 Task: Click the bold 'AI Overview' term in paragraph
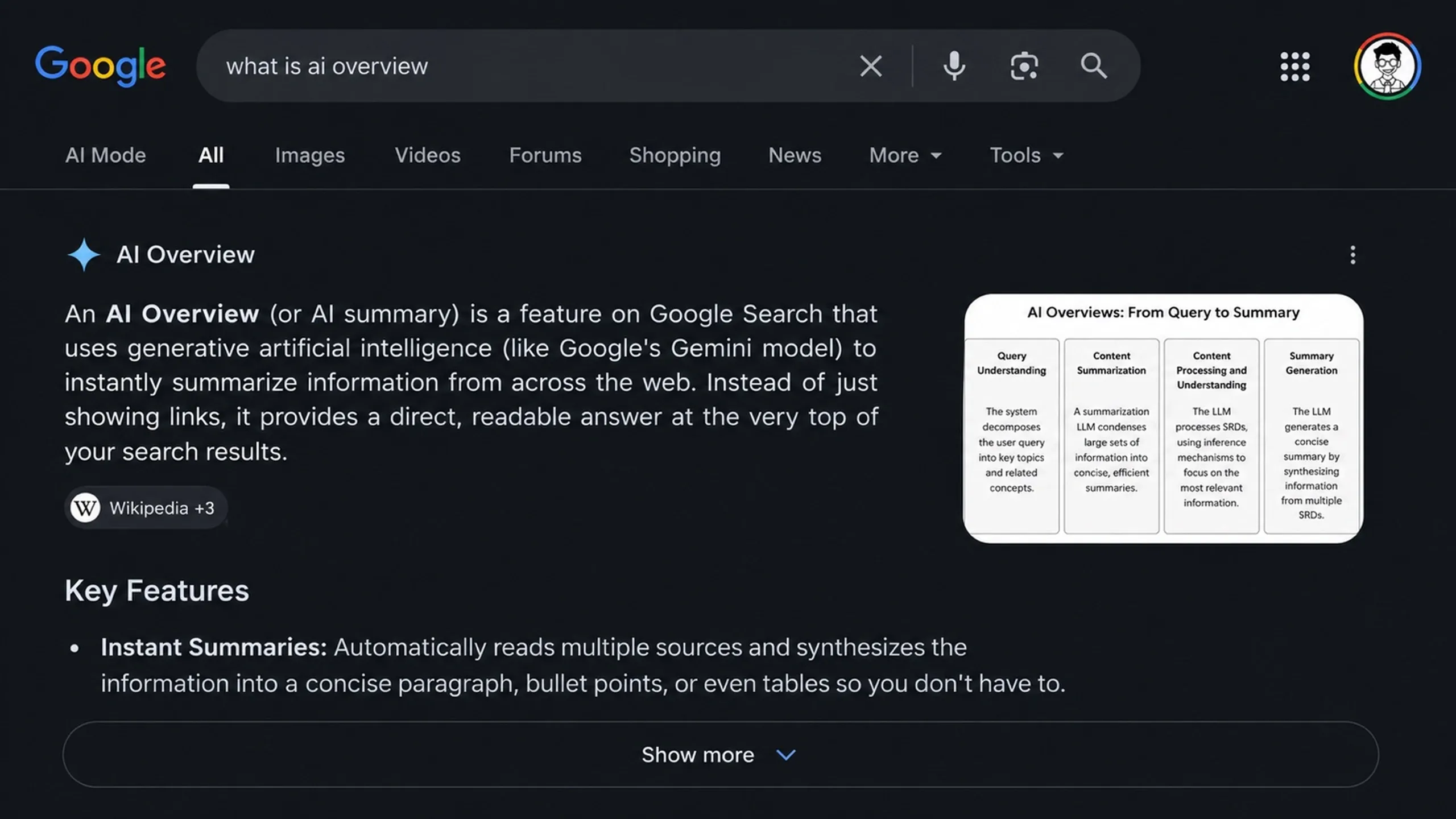click(x=182, y=314)
